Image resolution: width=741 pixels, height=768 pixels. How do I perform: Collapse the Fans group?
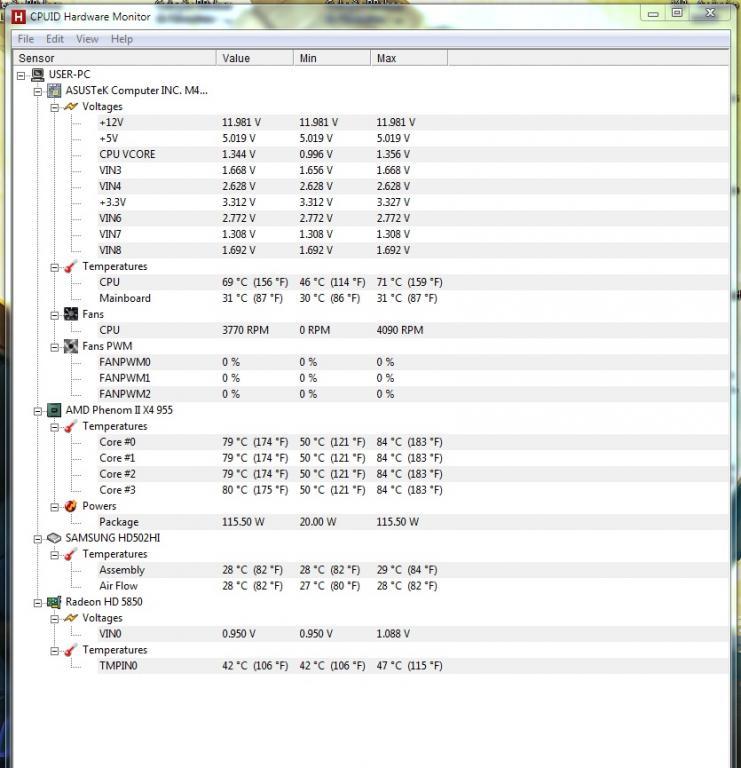(x=55, y=315)
